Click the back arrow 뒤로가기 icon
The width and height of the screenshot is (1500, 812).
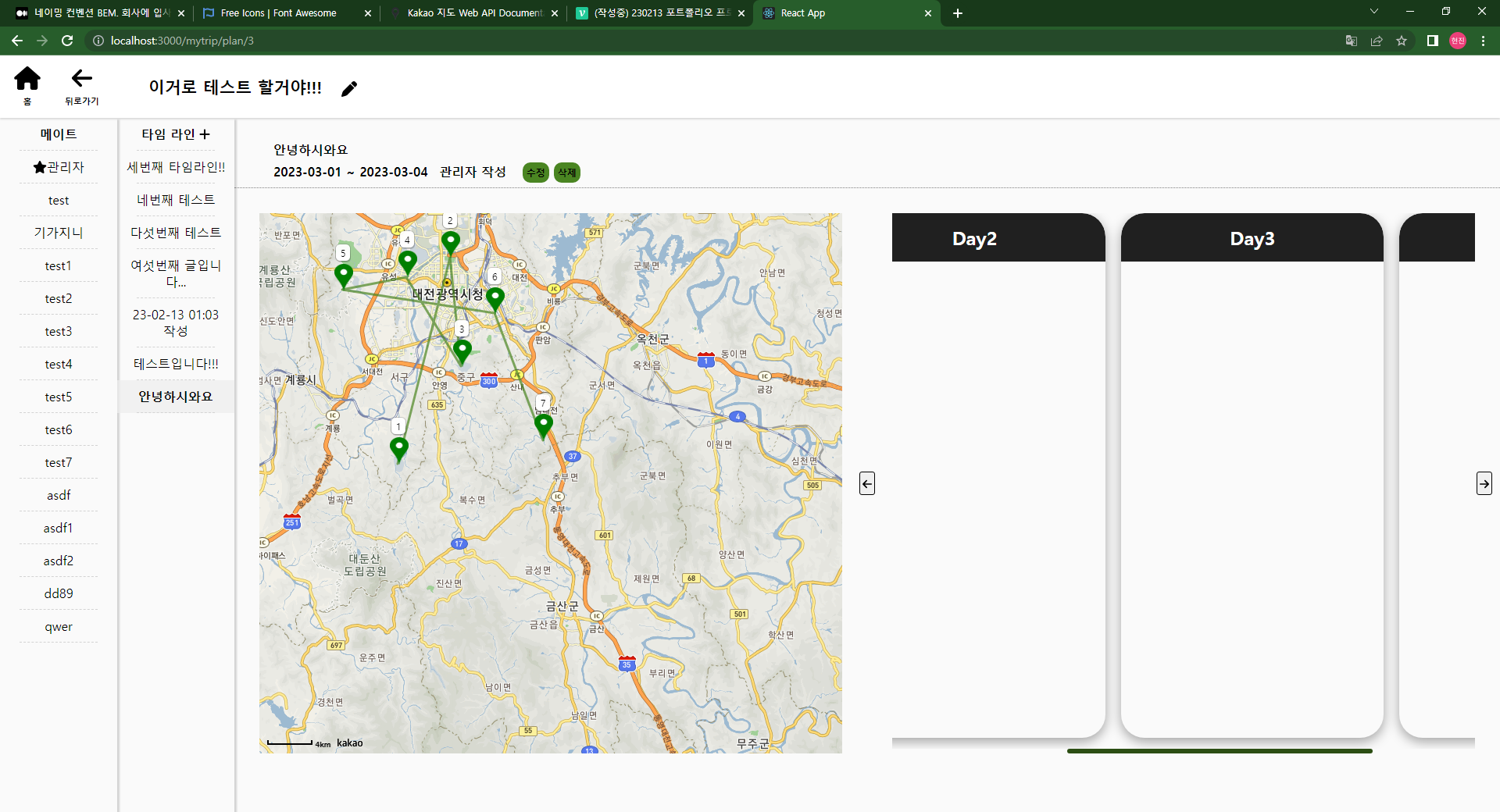pos(81,78)
